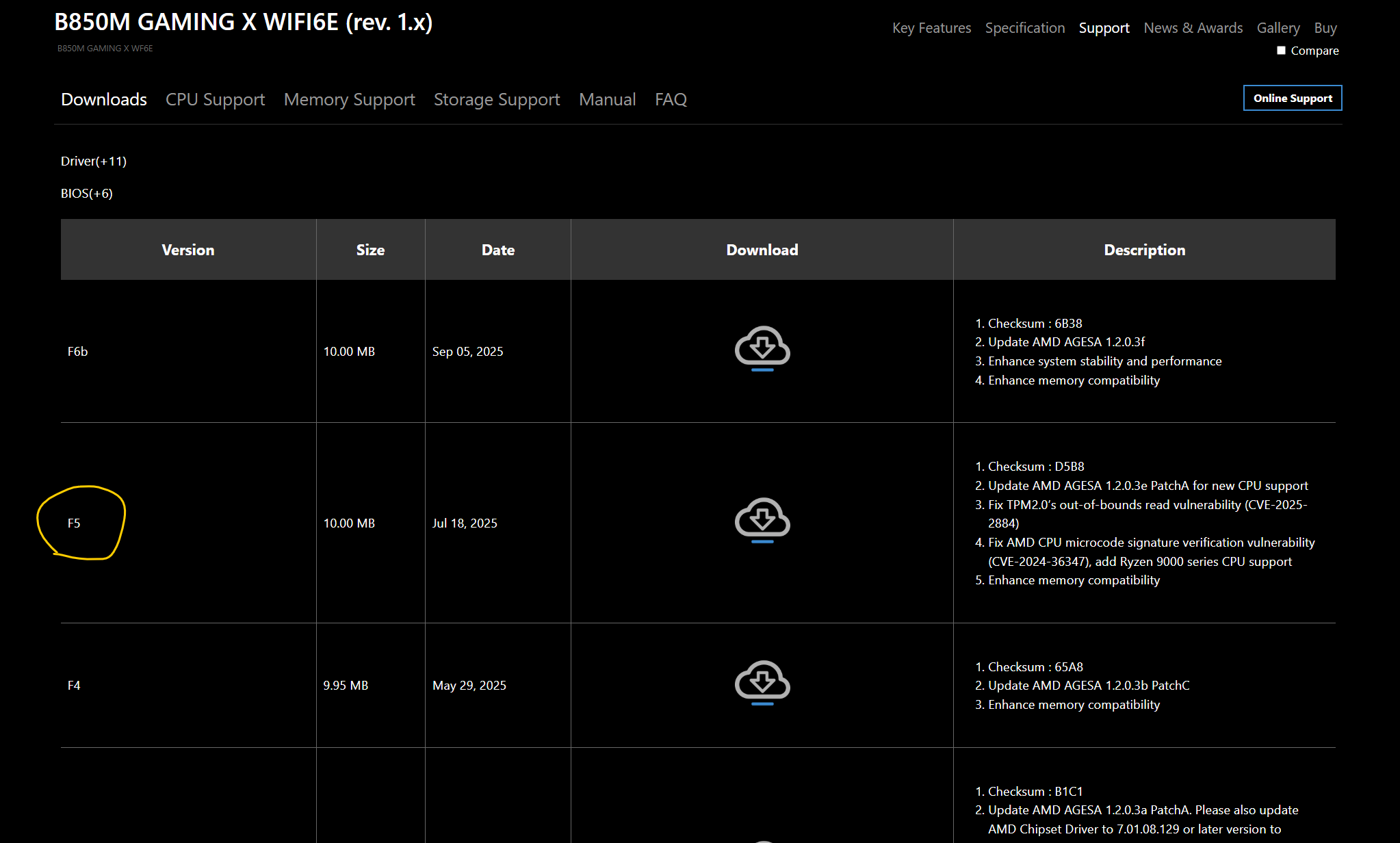Screen dimensions: 1400x843
Task: Download the F6b BIOS file
Action: tap(762, 349)
